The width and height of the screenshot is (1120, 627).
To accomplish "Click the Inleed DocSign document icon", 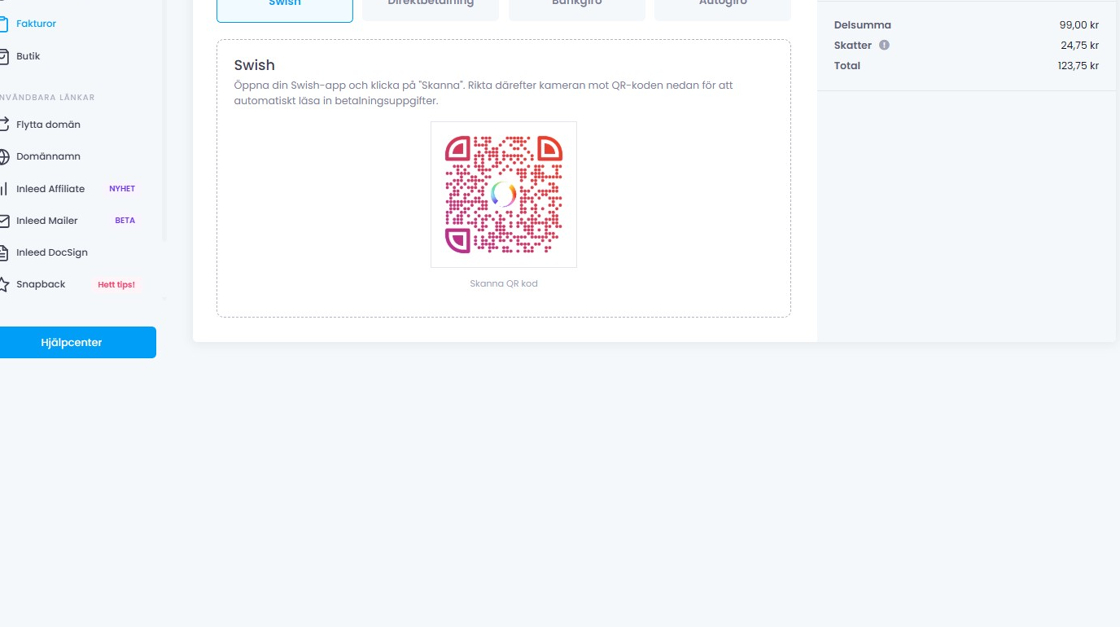I will [4, 253].
